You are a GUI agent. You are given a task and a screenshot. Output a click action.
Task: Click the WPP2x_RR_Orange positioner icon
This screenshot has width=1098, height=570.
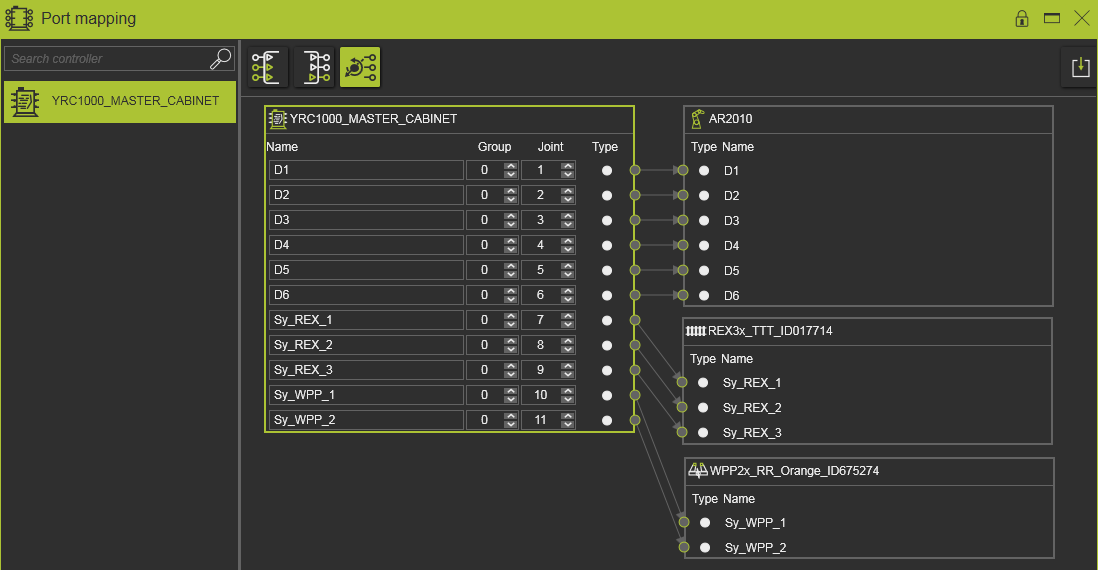click(698, 470)
